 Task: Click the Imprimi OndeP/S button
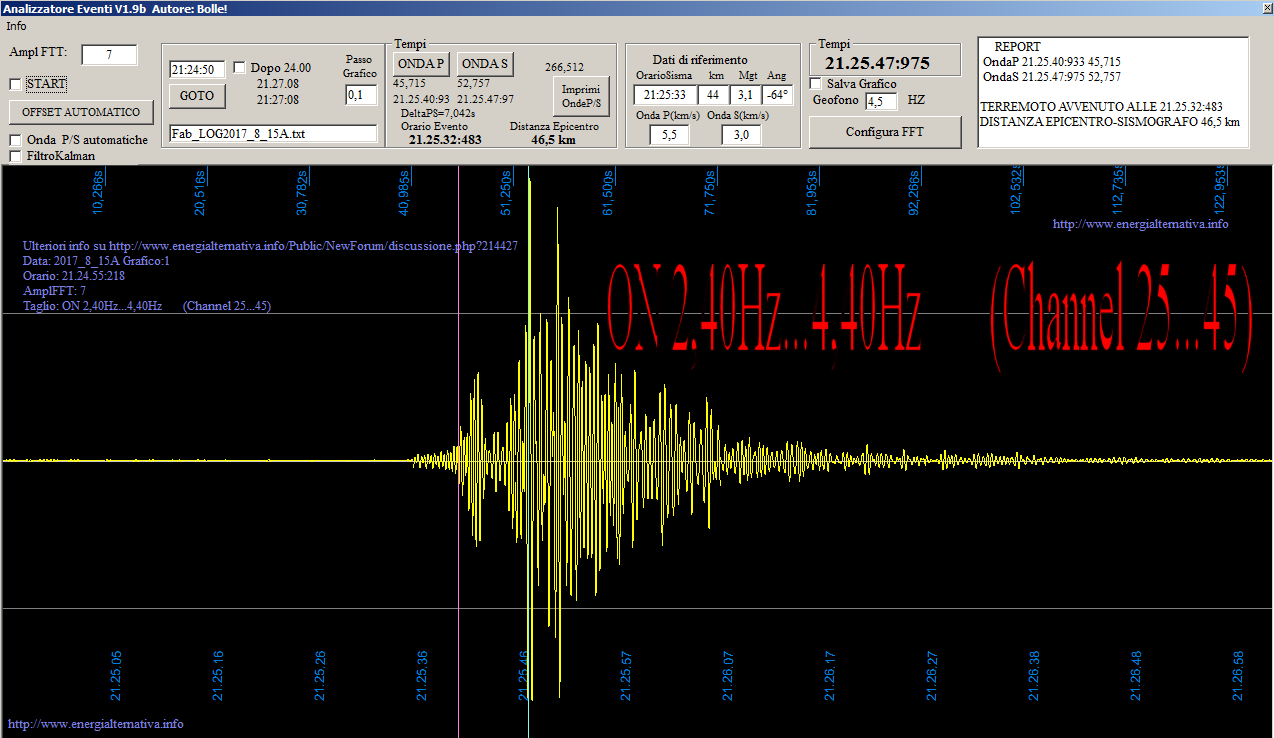click(581, 97)
